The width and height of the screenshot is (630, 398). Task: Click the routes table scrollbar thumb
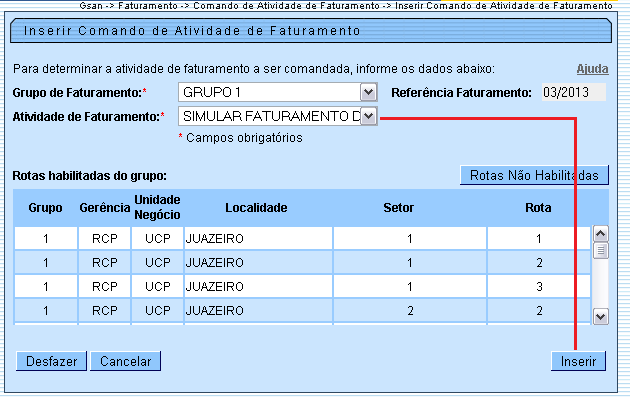click(601, 251)
